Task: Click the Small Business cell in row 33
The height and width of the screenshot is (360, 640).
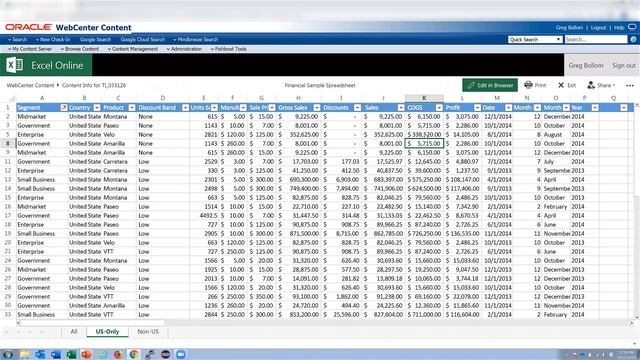Action: [x=42, y=314]
